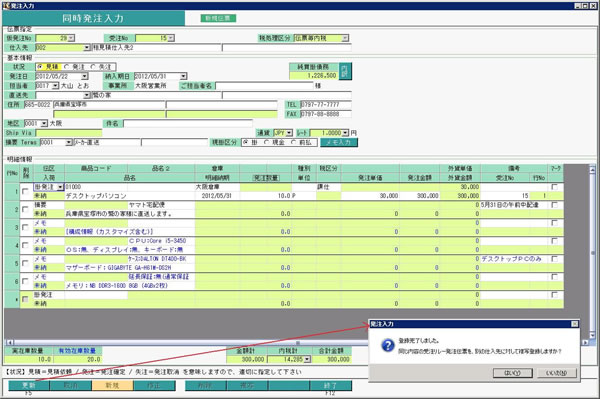Select the 掛 radio button
This screenshot has height=399, width=600.
[x=245, y=142]
